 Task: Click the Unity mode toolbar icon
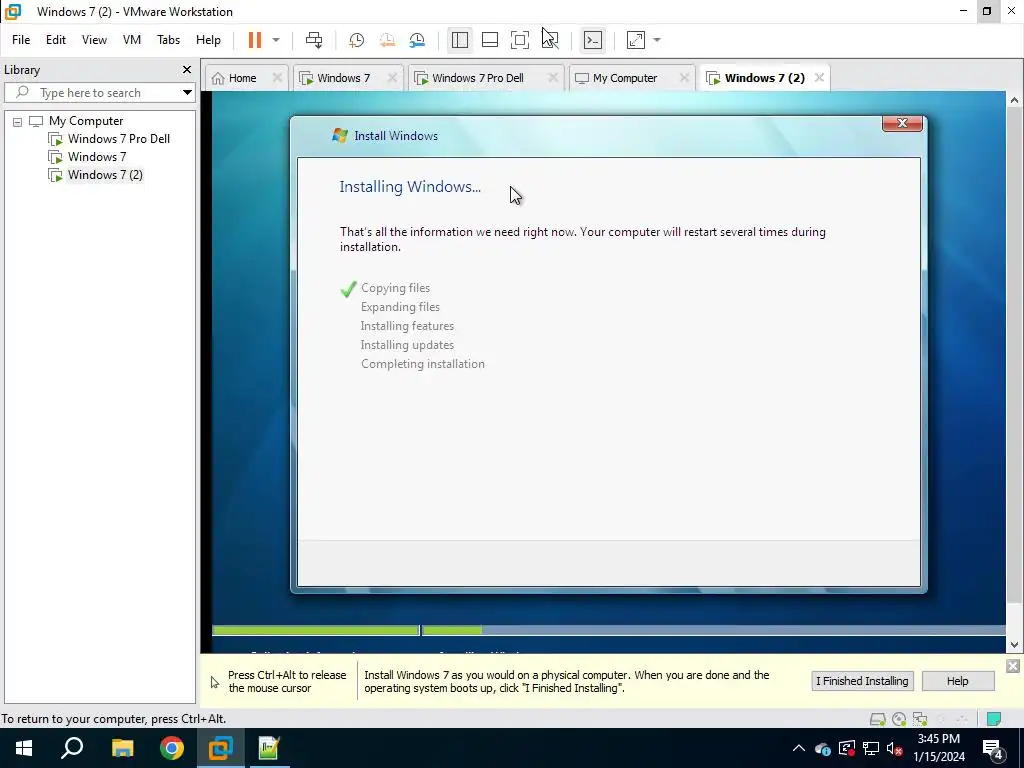pos(550,40)
